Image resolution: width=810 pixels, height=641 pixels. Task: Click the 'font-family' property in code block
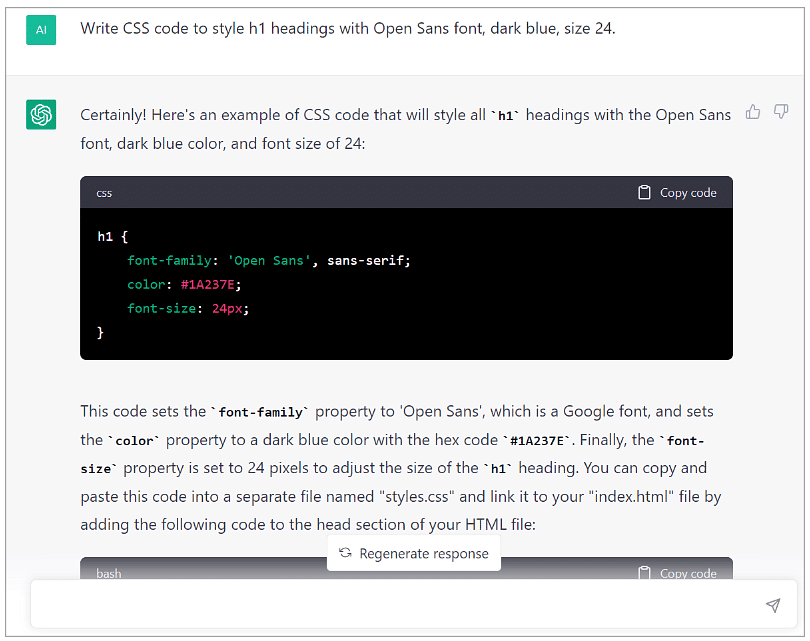coord(169,260)
